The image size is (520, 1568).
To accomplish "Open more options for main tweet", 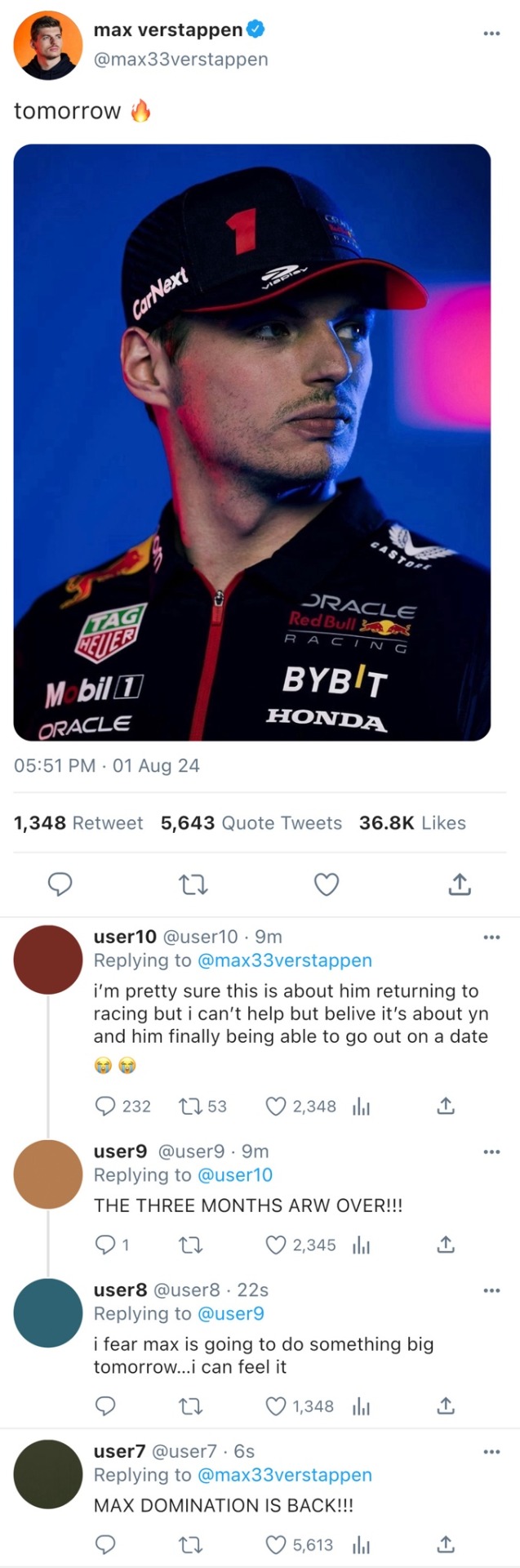I will (491, 33).
